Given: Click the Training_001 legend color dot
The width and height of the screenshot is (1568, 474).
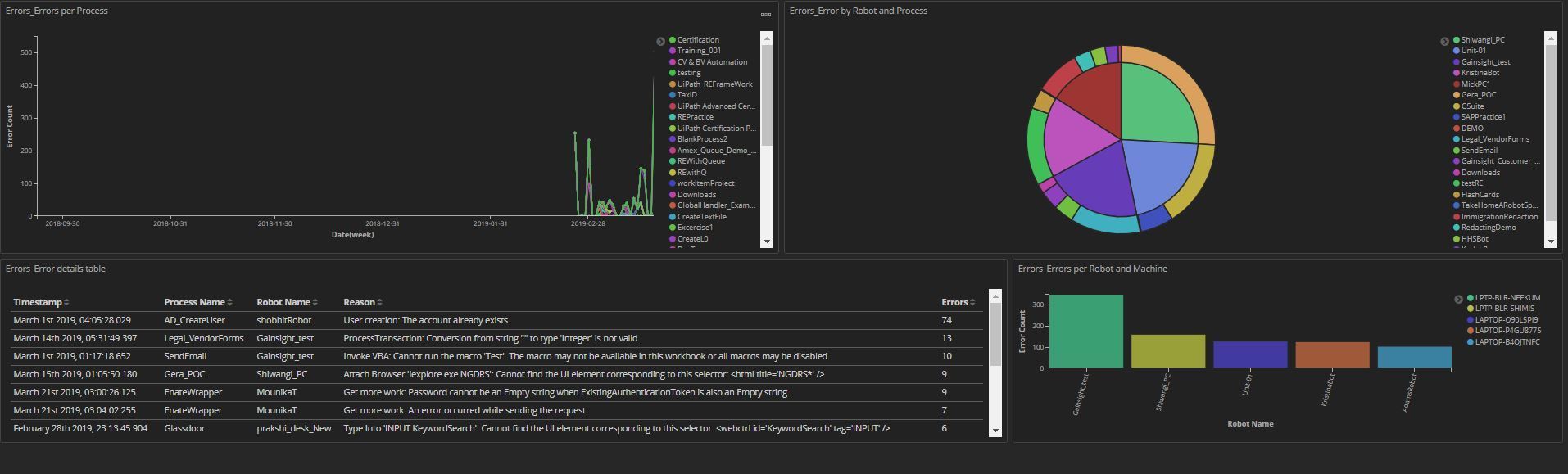Looking at the screenshot, I should point(673,51).
